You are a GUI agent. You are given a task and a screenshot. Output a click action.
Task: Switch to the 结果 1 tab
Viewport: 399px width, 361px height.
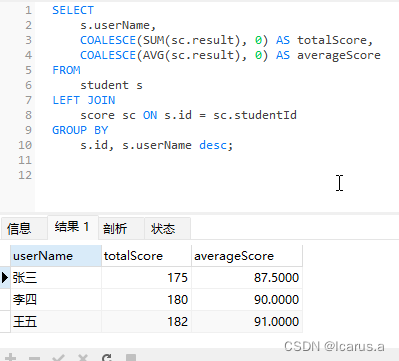[x=73, y=227]
